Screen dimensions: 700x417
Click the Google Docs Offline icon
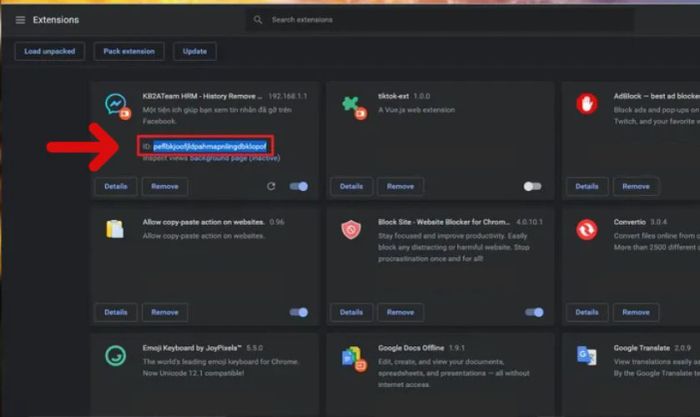351,357
